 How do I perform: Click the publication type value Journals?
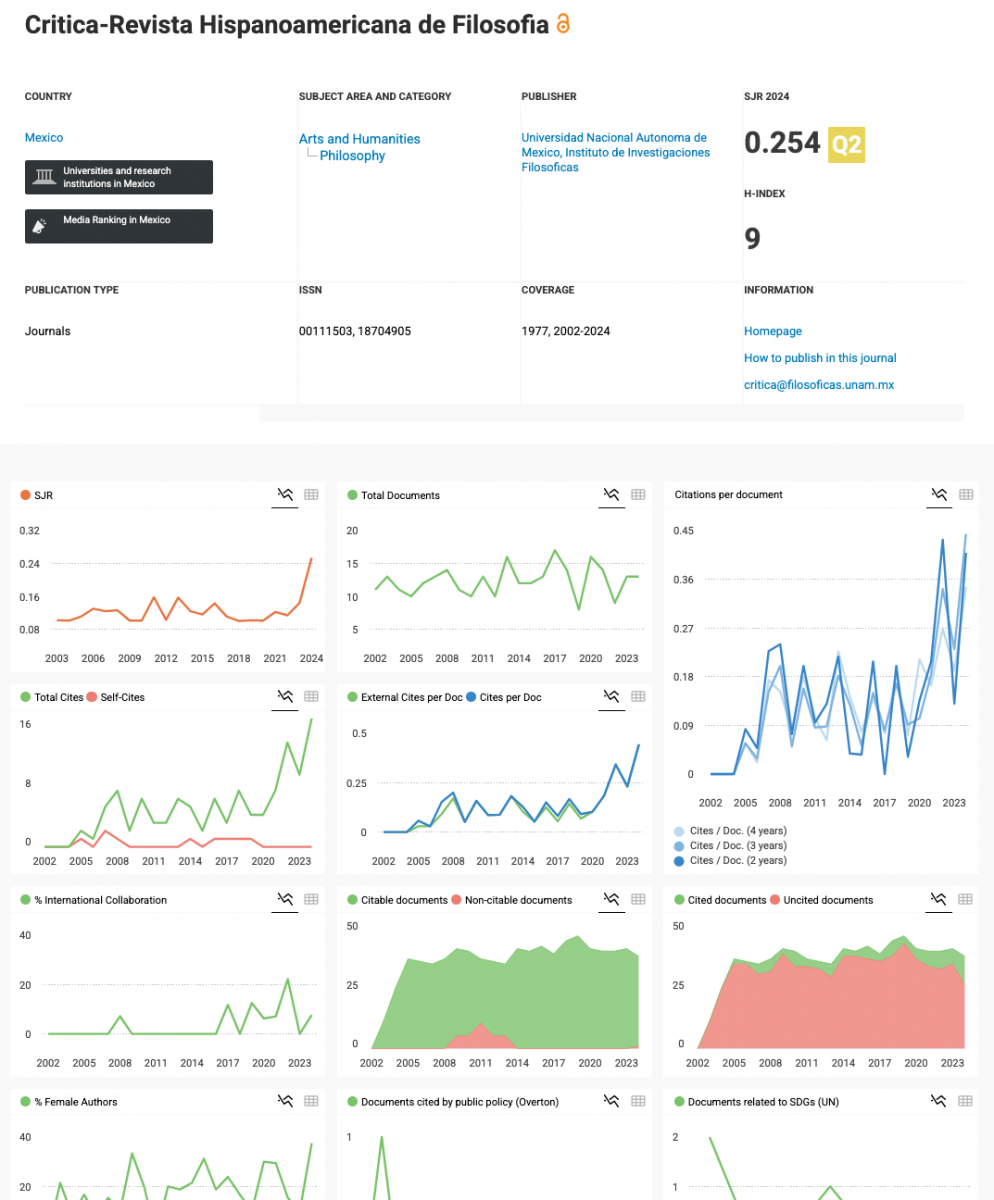[48, 331]
